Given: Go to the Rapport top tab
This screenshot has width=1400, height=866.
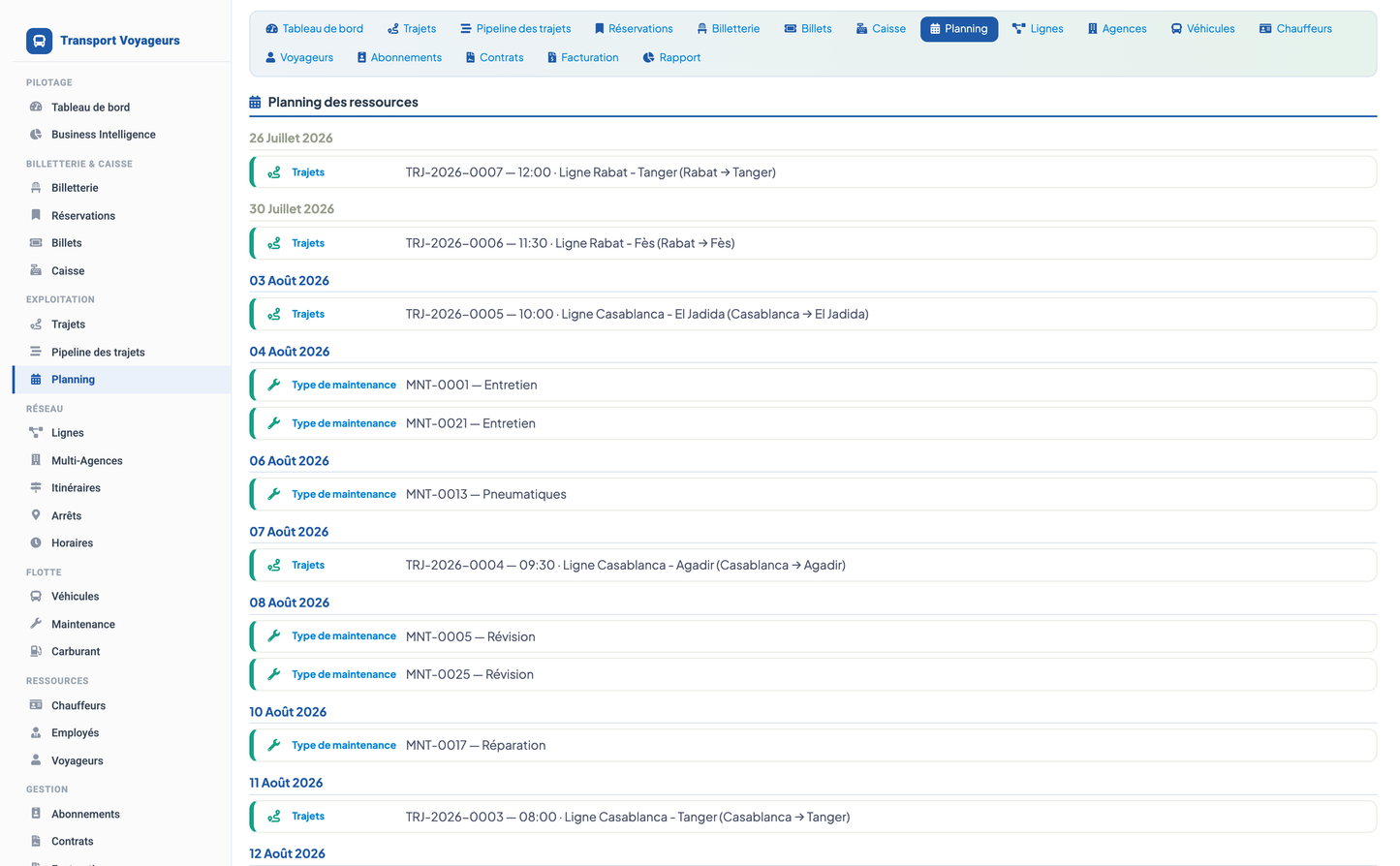Looking at the screenshot, I should pos(671,58).
